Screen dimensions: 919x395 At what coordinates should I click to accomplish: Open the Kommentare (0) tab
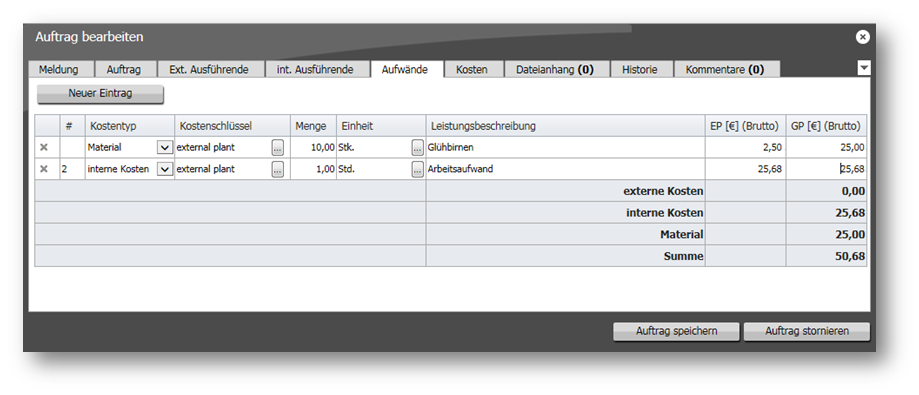(x=727, y=69)
